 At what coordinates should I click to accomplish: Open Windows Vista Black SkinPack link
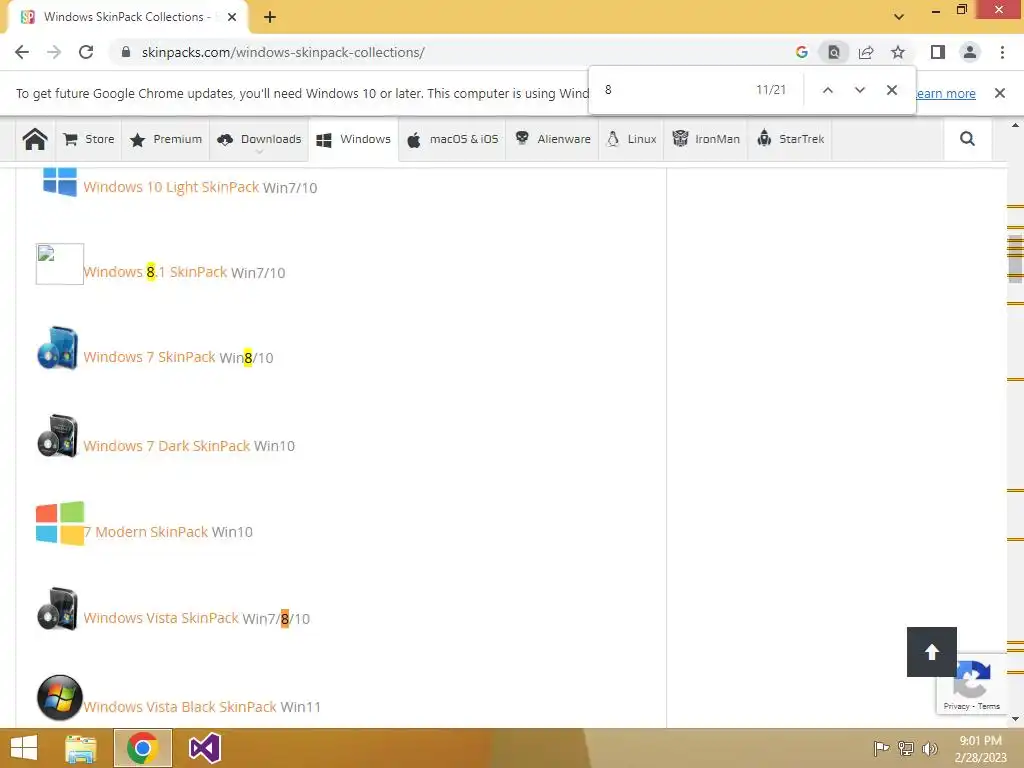click(x=180, y=707)
